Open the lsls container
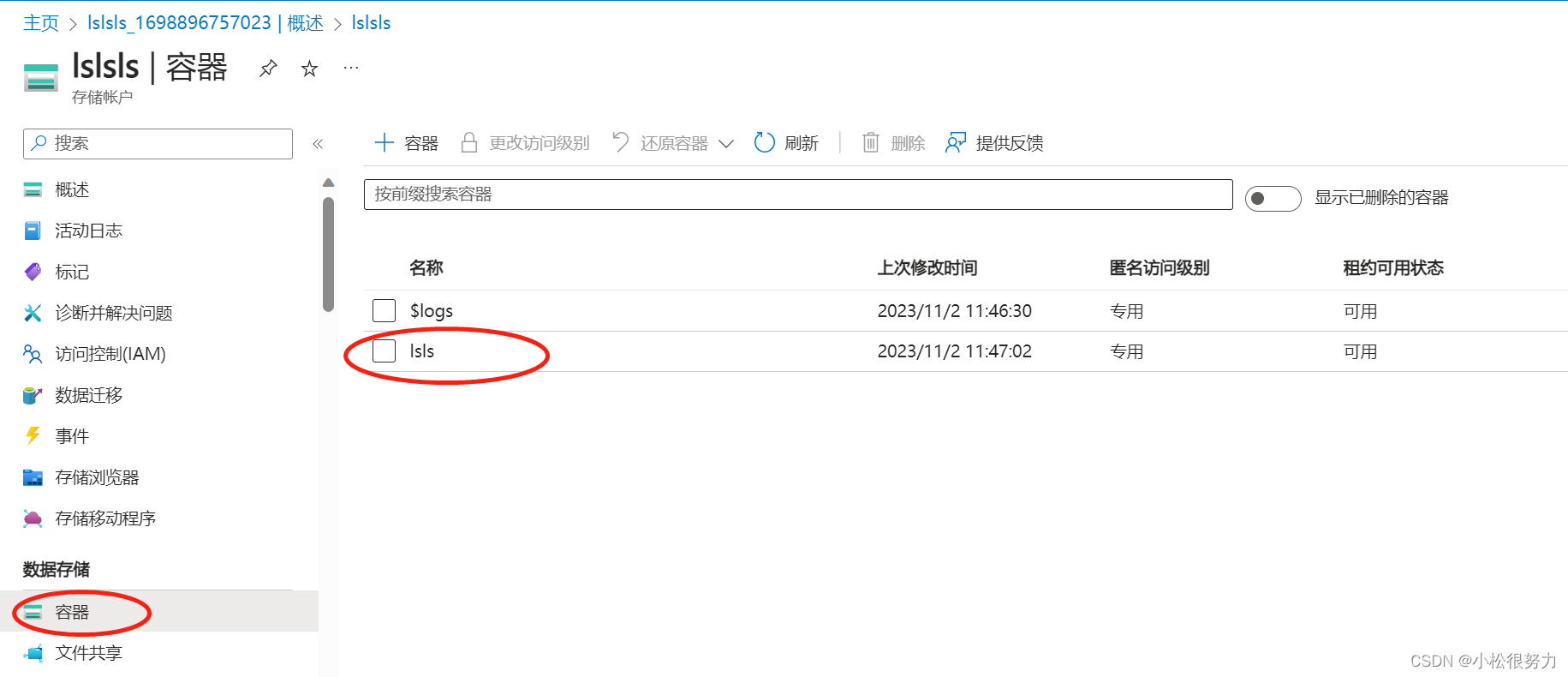 422,351
